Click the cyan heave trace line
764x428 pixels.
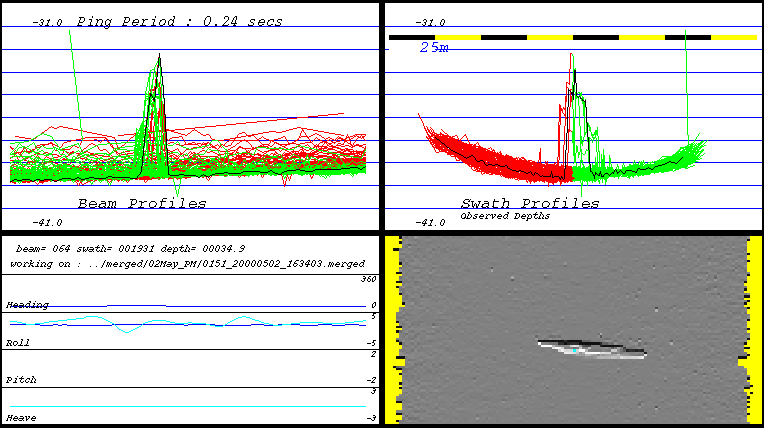click(185, 406)
